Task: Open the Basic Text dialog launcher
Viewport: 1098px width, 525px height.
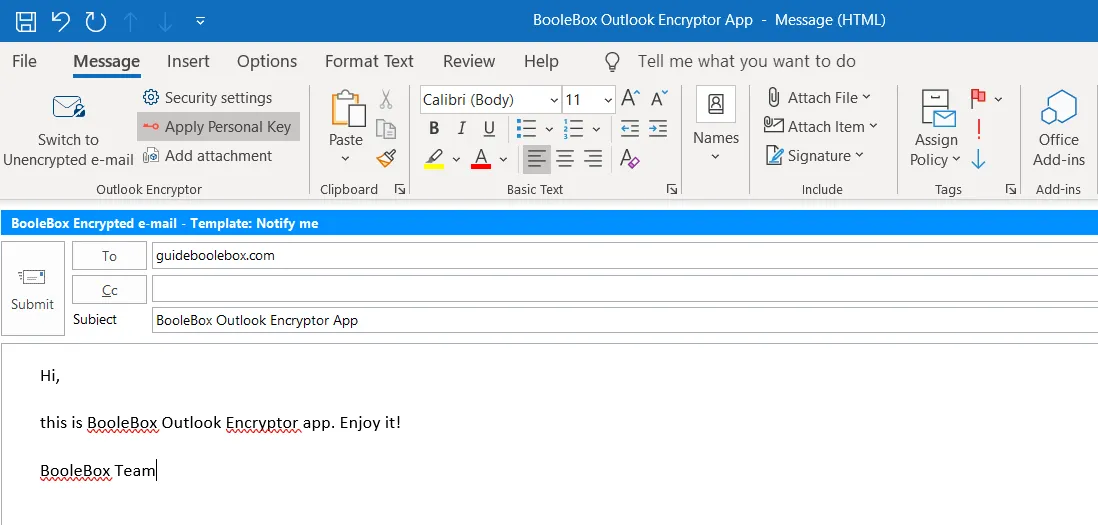Action: click(x=672, y=189)
